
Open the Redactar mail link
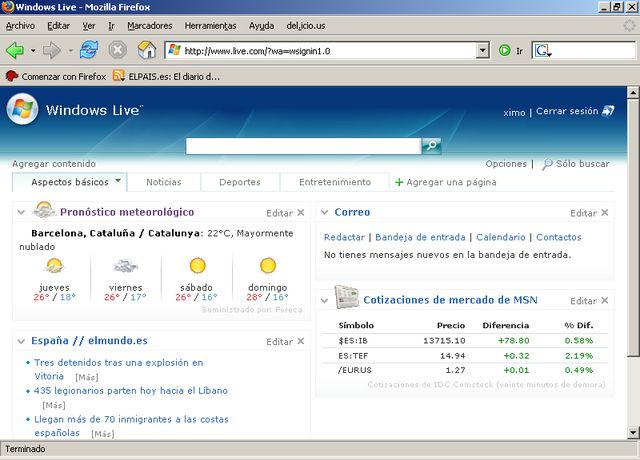point(344,237)
